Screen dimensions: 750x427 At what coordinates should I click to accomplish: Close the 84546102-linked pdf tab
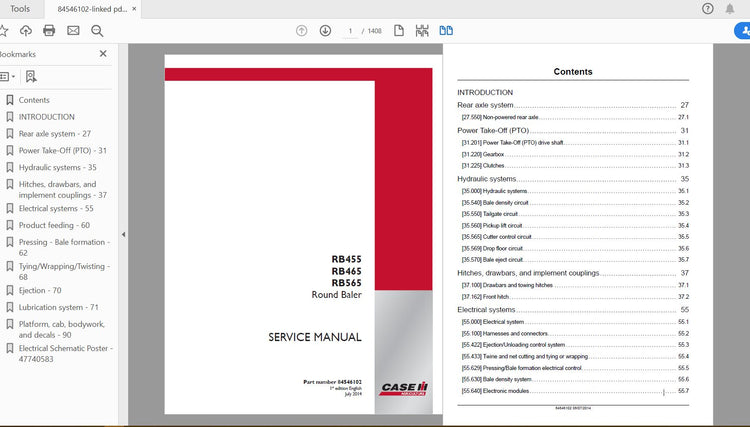point(134,9)
